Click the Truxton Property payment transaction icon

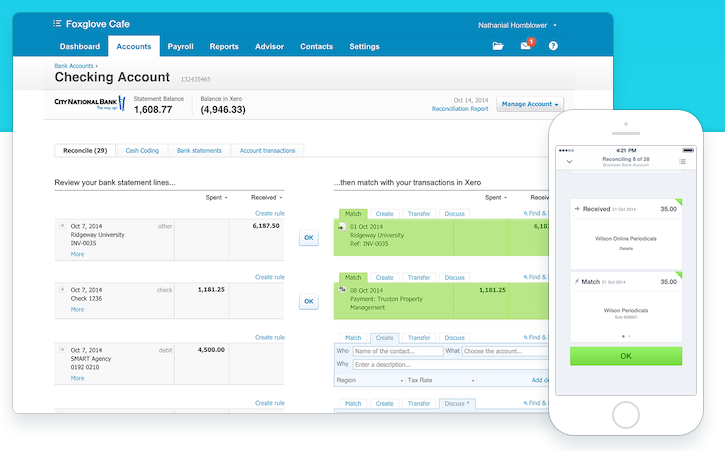(342, 290)
